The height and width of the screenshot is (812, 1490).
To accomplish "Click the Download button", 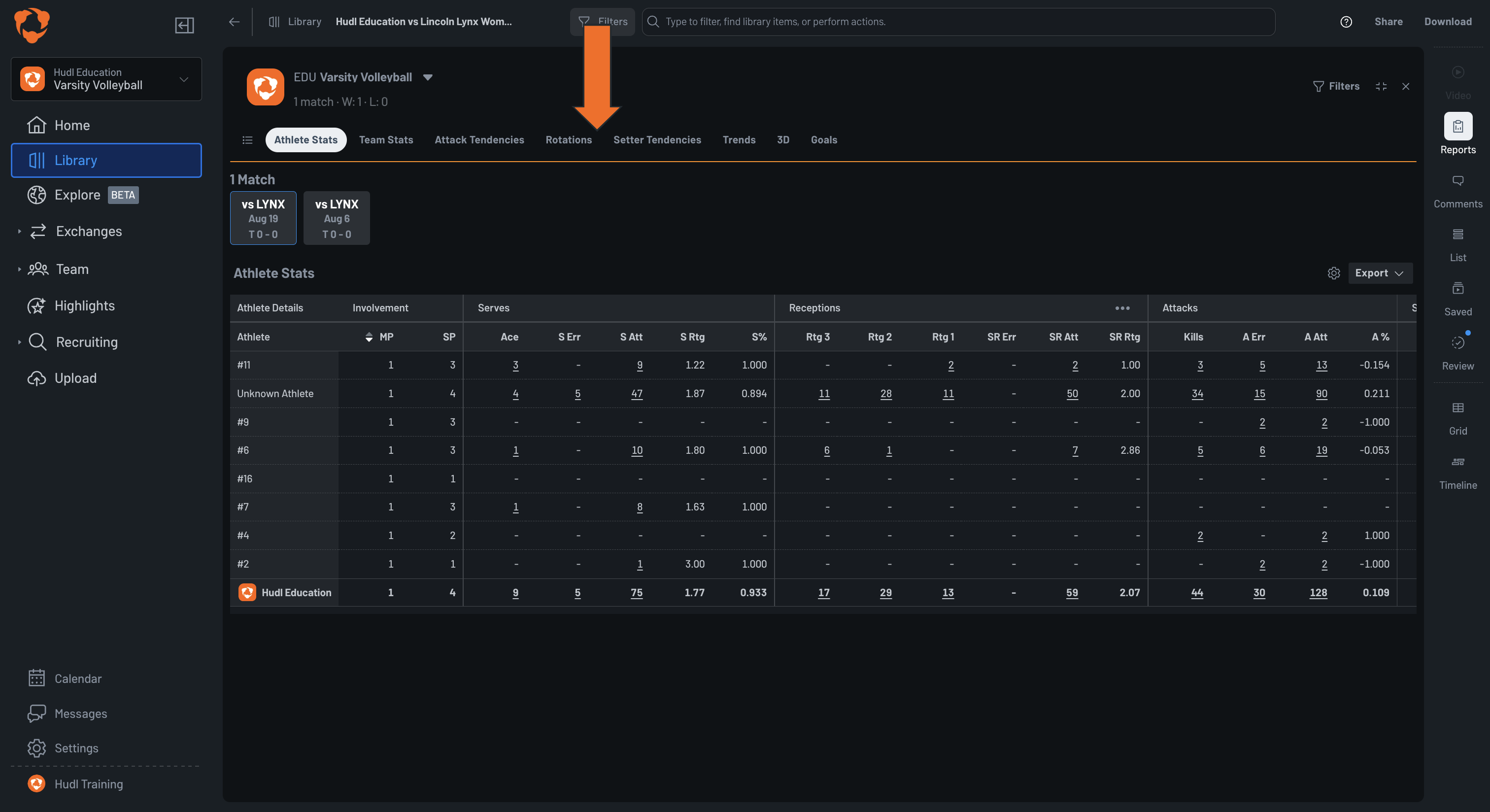I will click(1447, 22).
